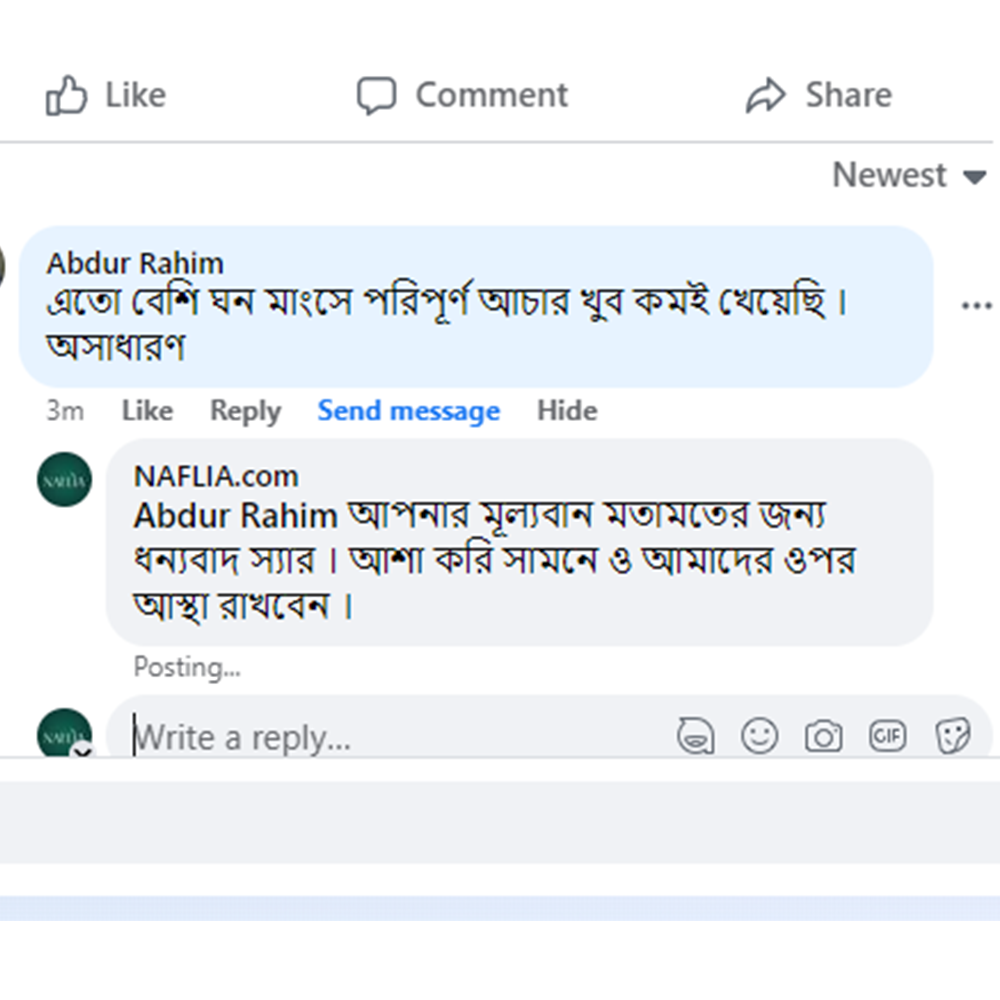The image size is (1000, 1000).
Task: Click Send message under the comment
Action: coord(408,411)
